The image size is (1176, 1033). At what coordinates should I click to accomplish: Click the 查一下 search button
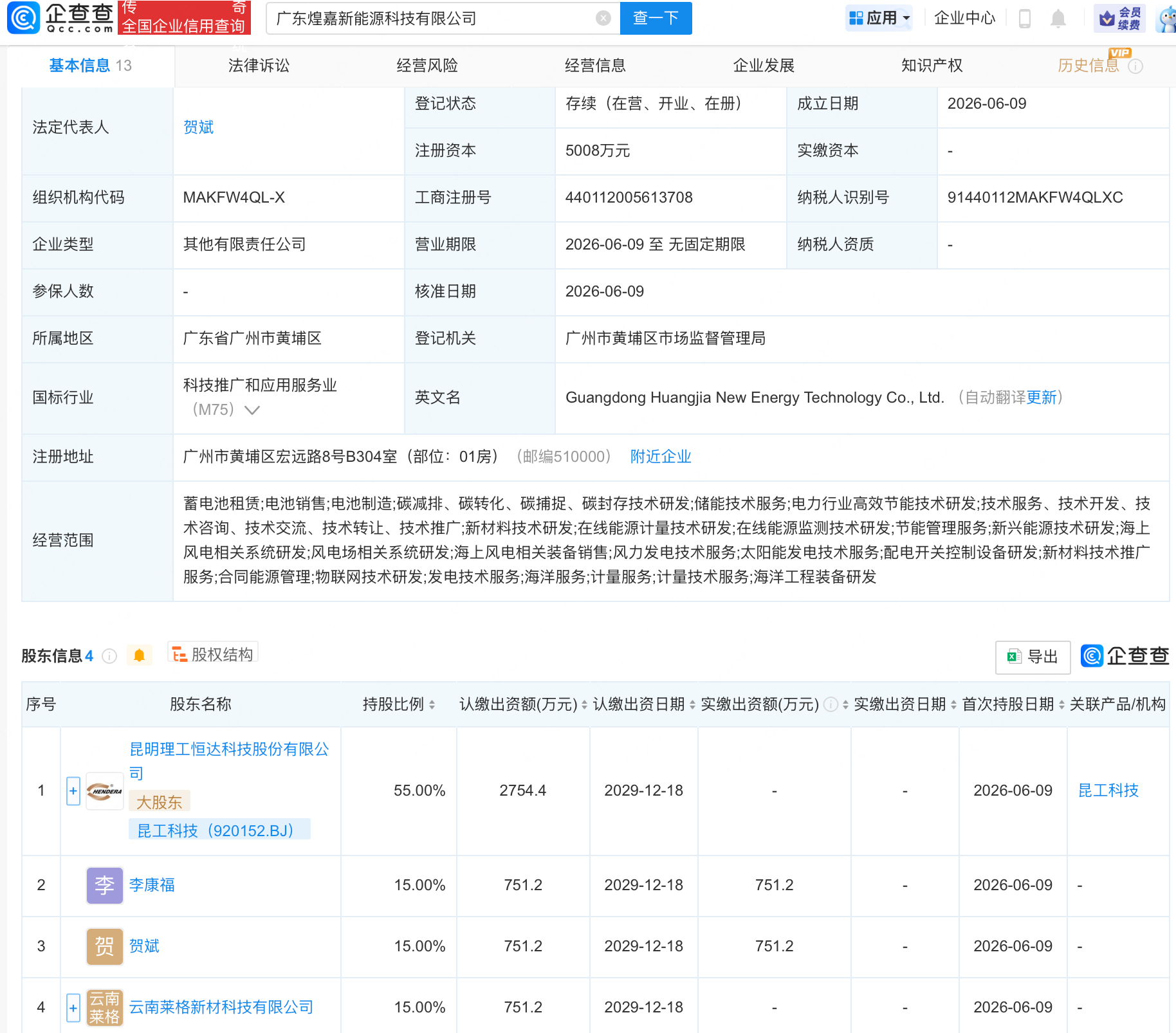(656, 18)
